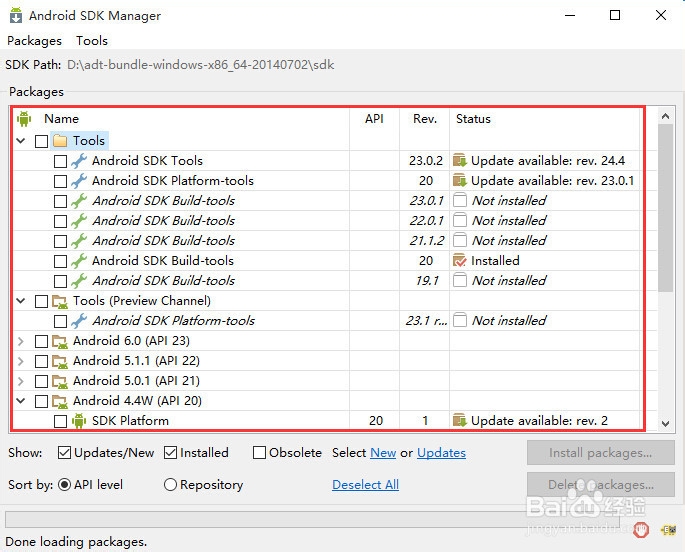This screenshot has height=552, width=685.
Task: Click the Updates link next to Select
Action: (441, 453)
